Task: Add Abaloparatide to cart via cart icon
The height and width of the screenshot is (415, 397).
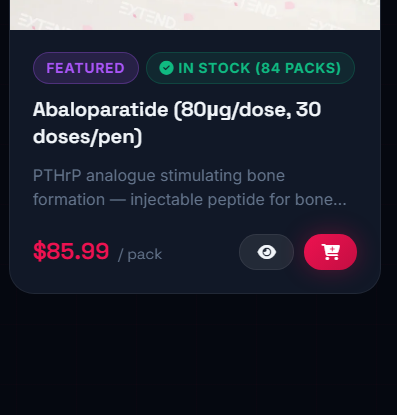Action: coord(330,252)
